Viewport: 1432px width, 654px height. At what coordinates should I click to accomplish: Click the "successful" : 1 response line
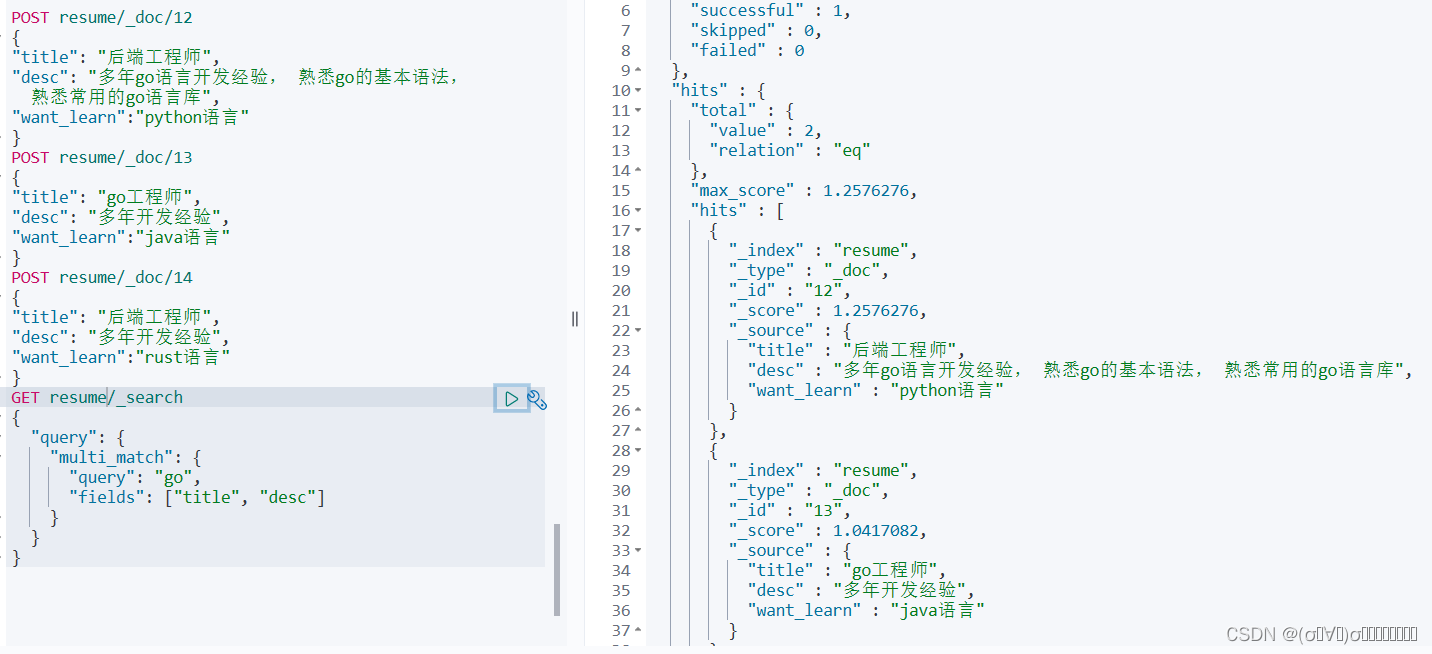tap(770, 11)
